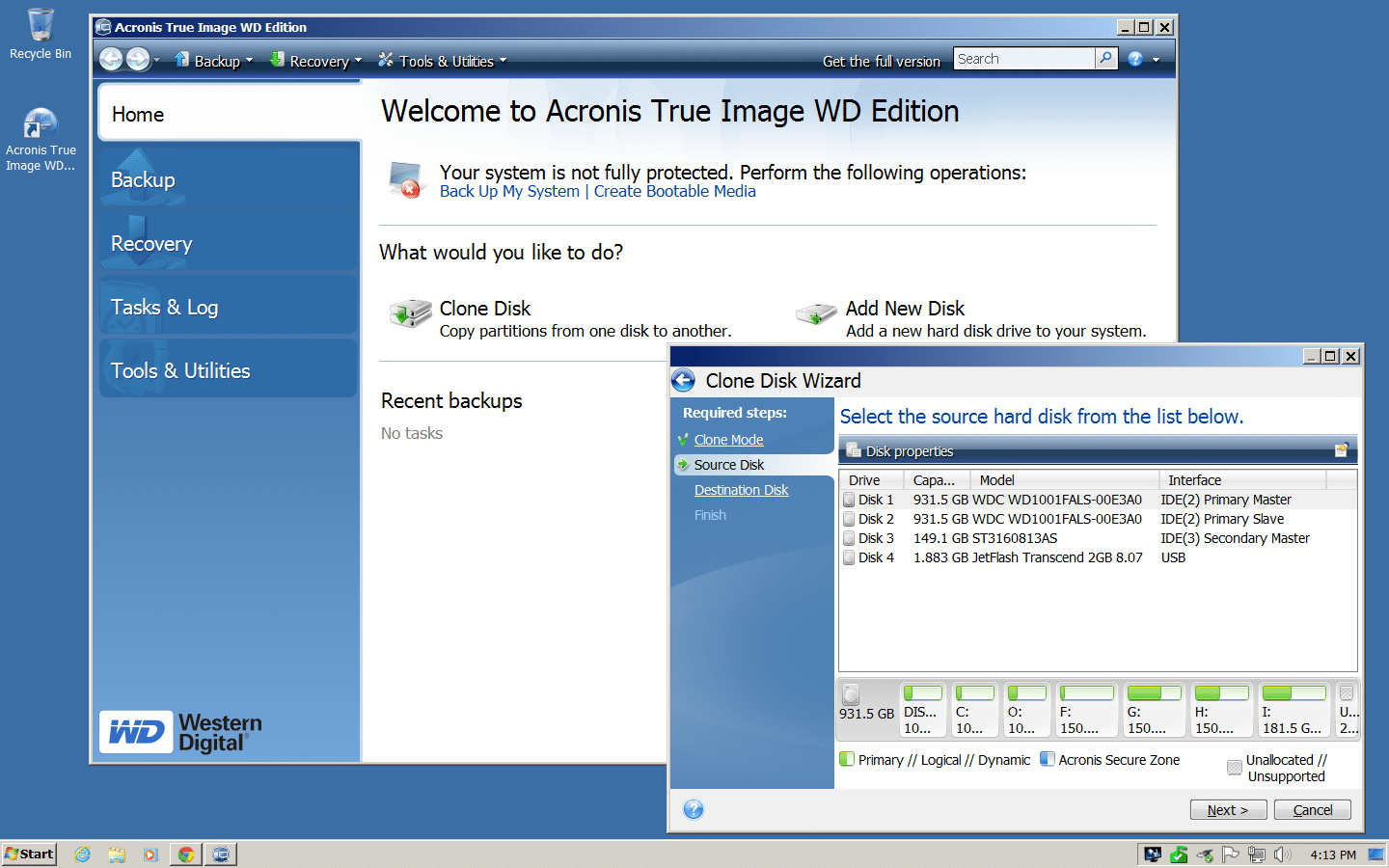Viewport: 1389px width, 868px height.
Task: Click the DIS... partition block
Action: (x=923, y=710)
